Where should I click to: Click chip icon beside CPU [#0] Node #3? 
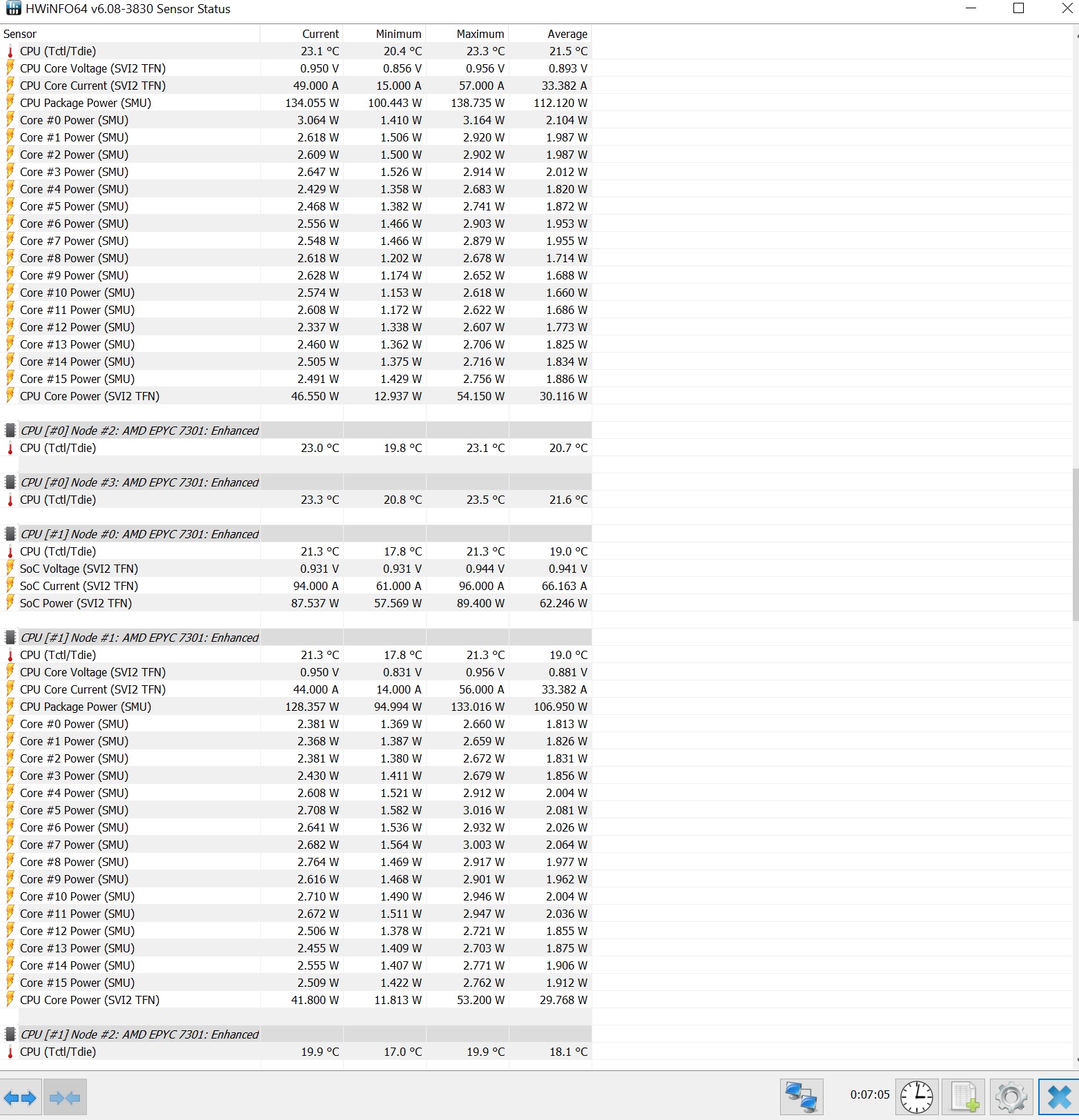pyautogui.click(x=10, y=482)
